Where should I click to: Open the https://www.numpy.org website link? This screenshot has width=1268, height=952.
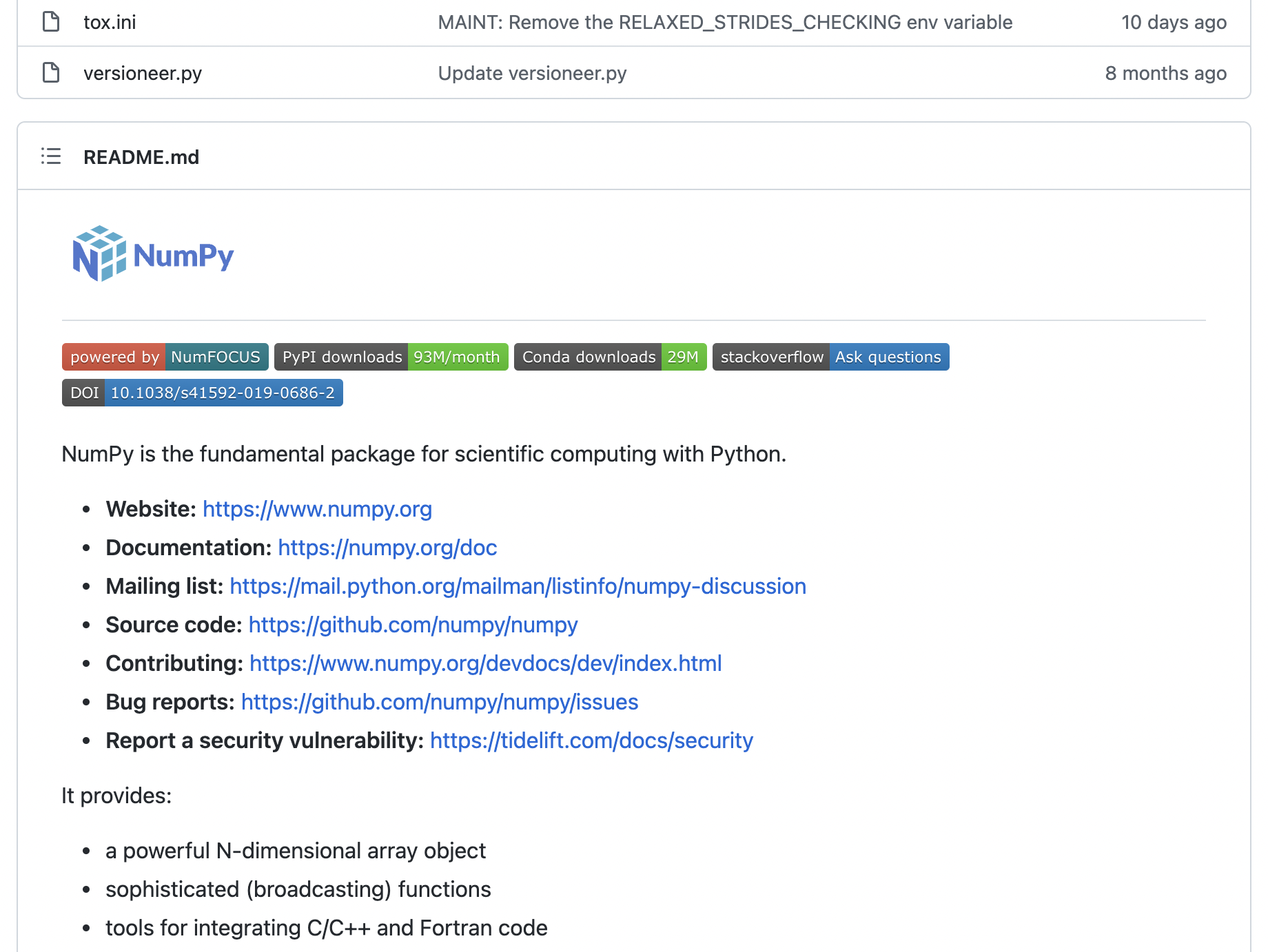317,509
